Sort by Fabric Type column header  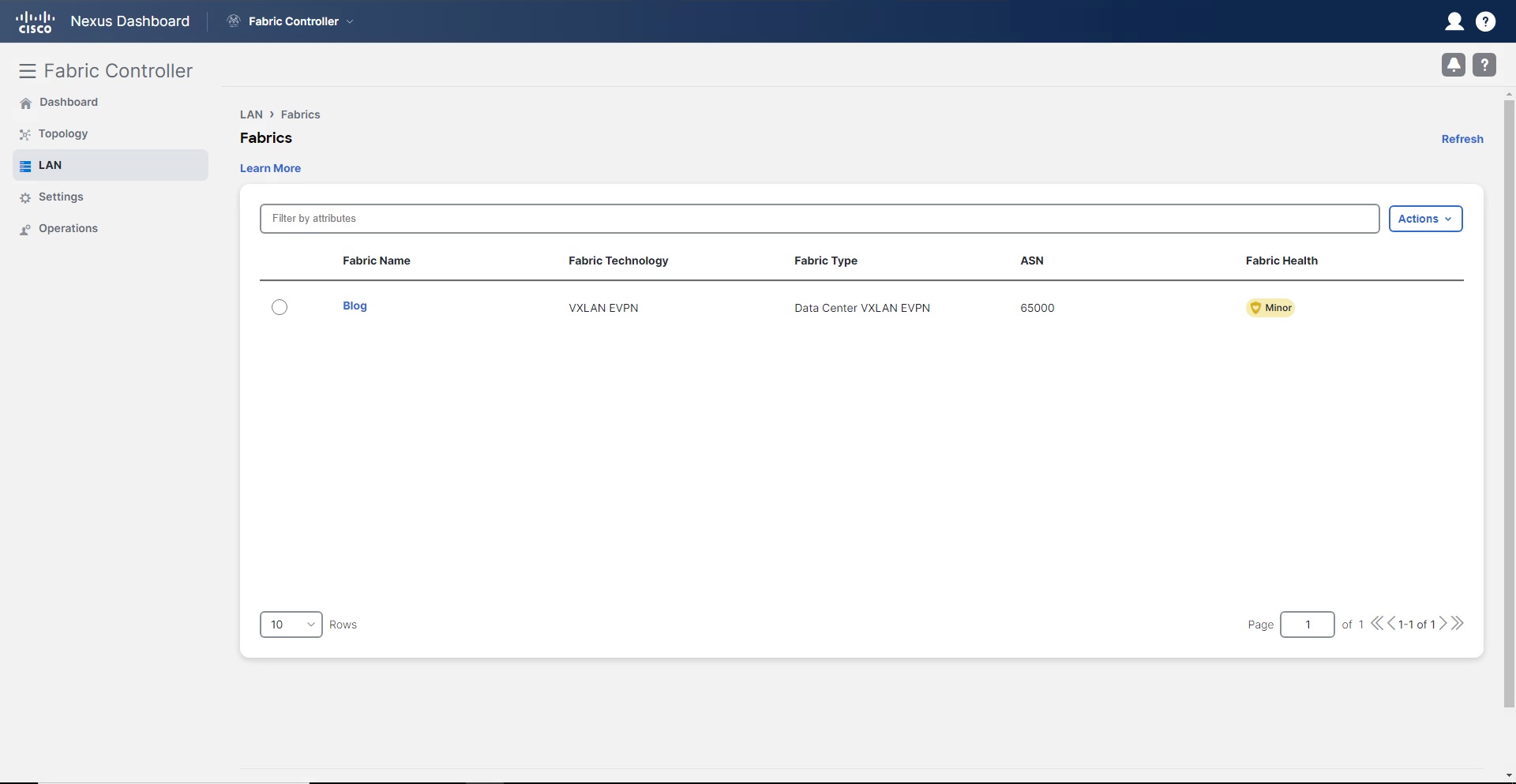click(x=826, y=261)
